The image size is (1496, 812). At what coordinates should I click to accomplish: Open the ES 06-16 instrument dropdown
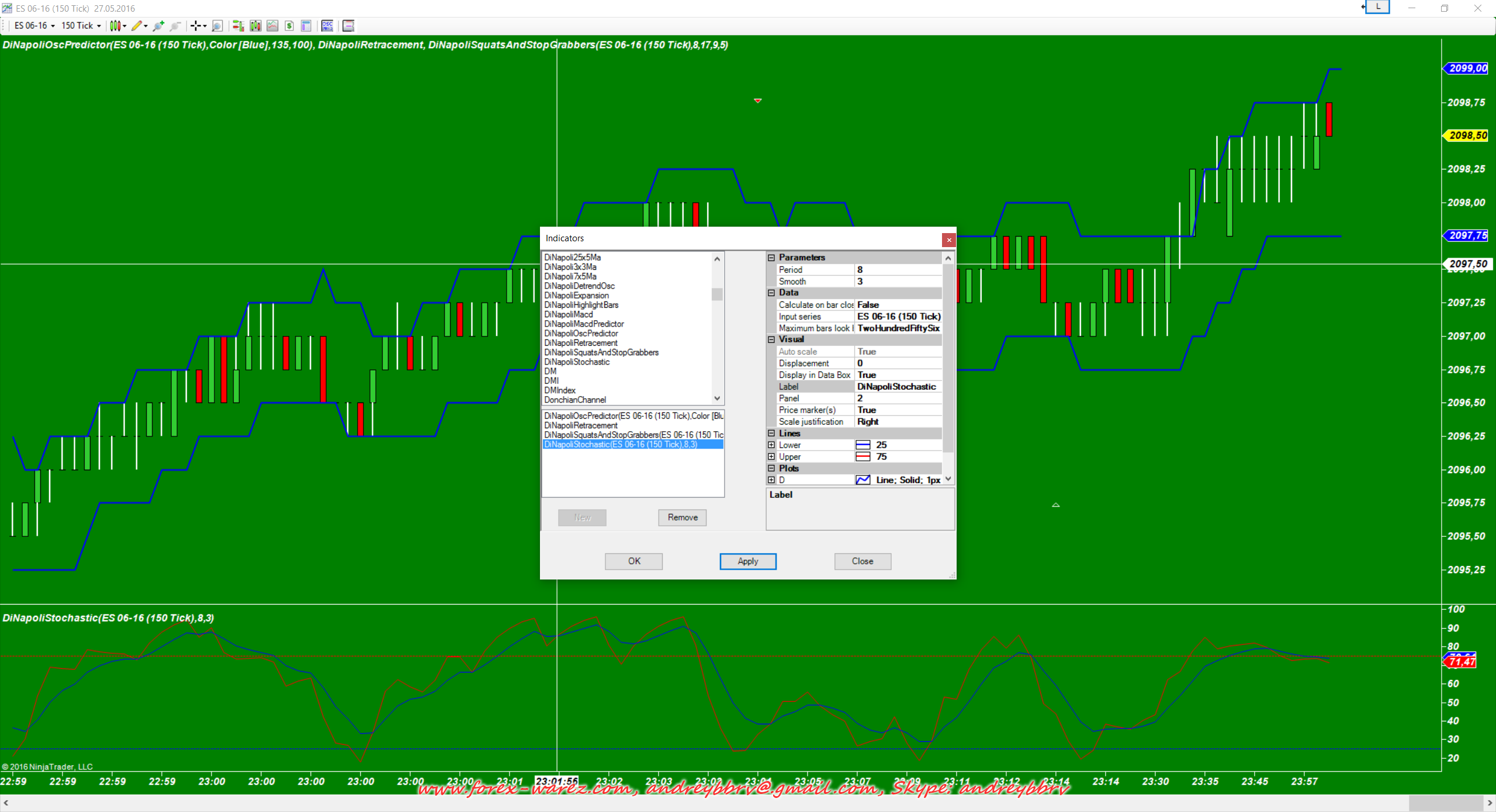34,26
